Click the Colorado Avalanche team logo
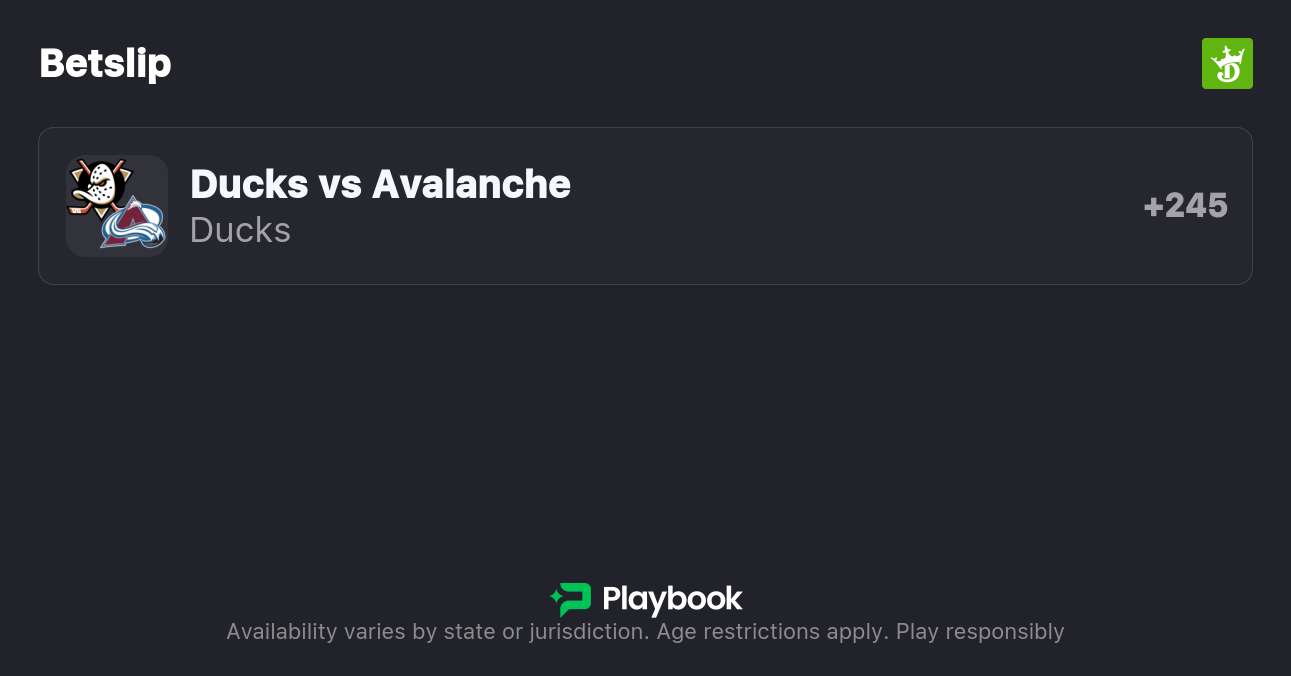 point(133,223)
